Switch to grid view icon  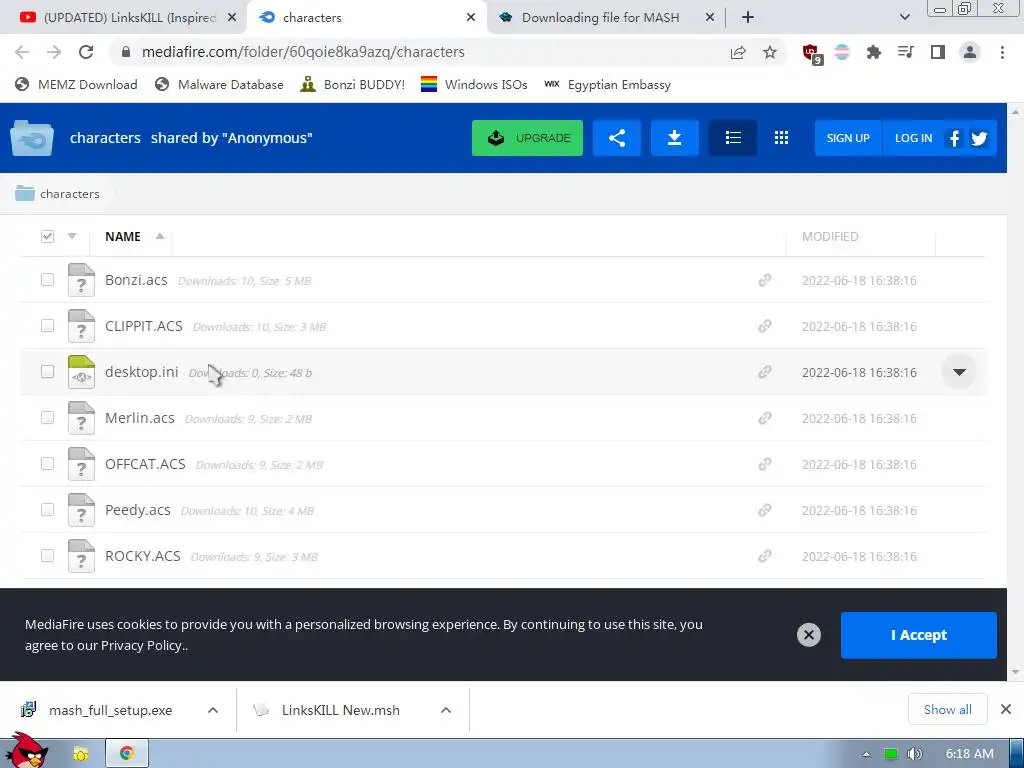[x=781, y=138]
